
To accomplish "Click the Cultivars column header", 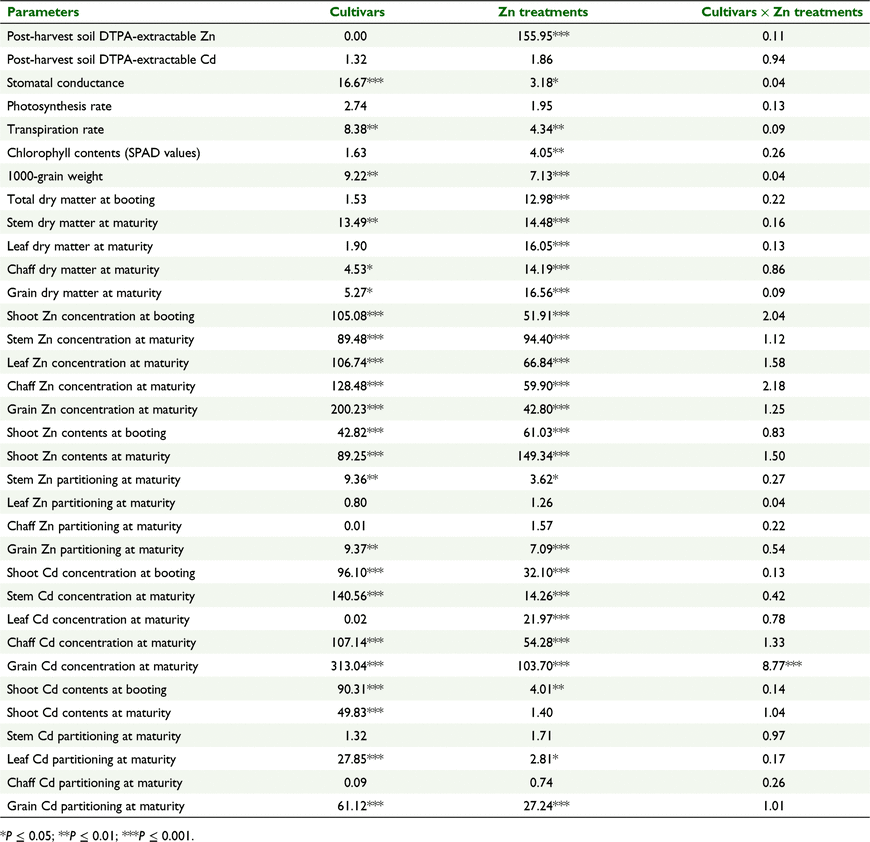I will (x=357, y=12).
